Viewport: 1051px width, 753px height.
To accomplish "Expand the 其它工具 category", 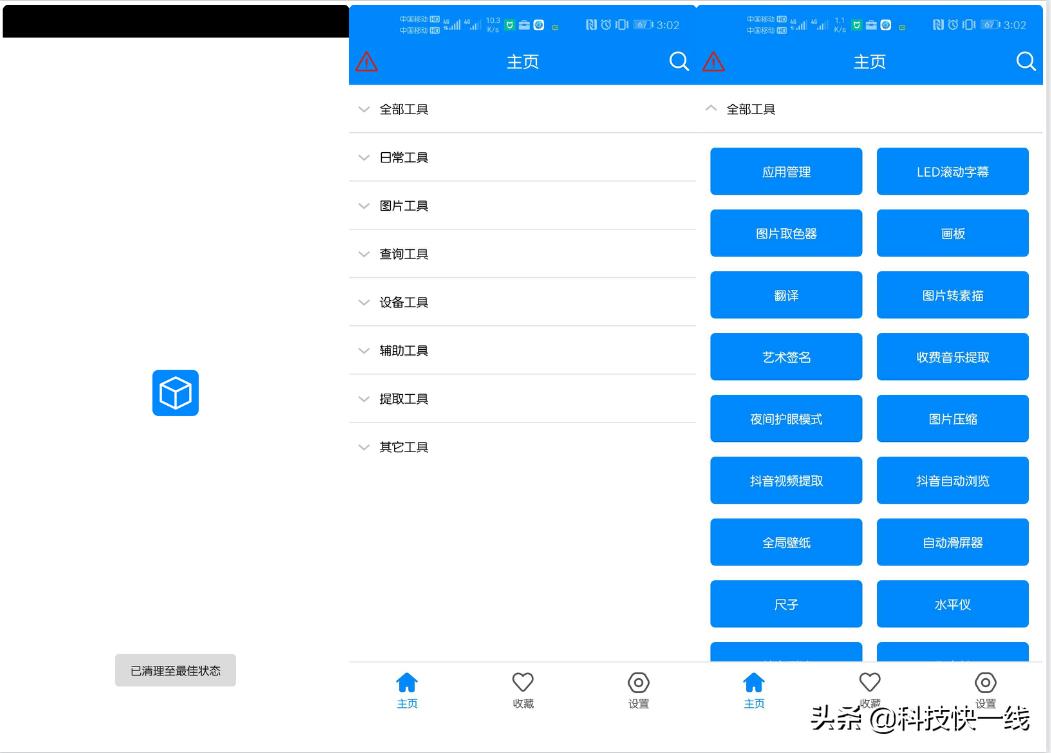I will (x=404, y=447).
